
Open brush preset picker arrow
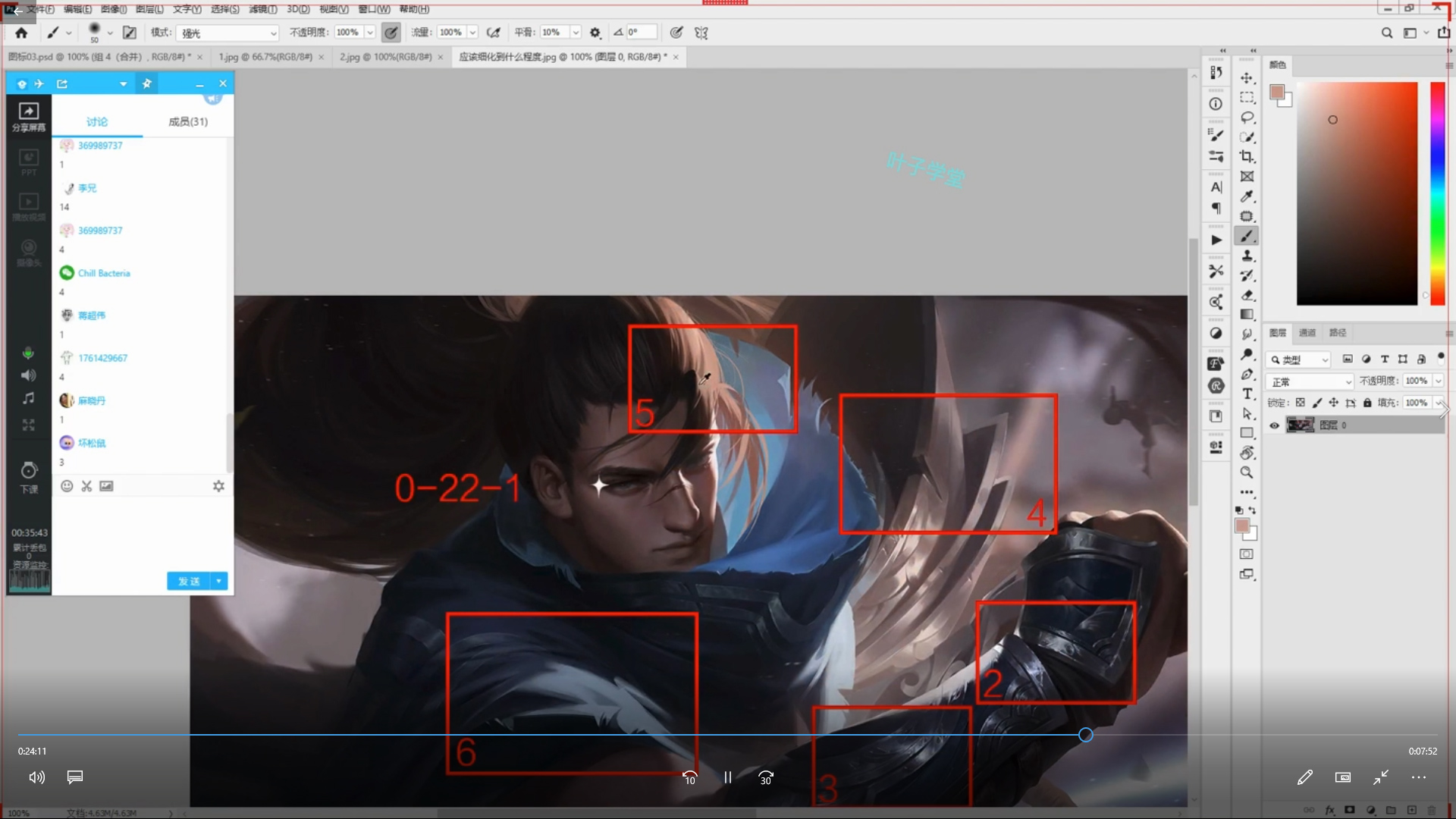[x=110, y=33]
